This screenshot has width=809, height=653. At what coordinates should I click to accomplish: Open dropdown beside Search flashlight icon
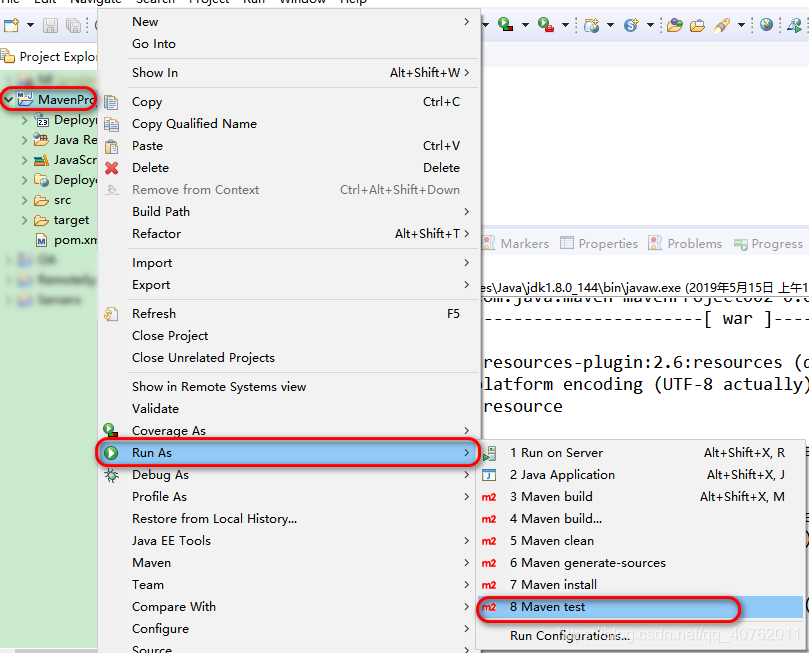[741, 25]
